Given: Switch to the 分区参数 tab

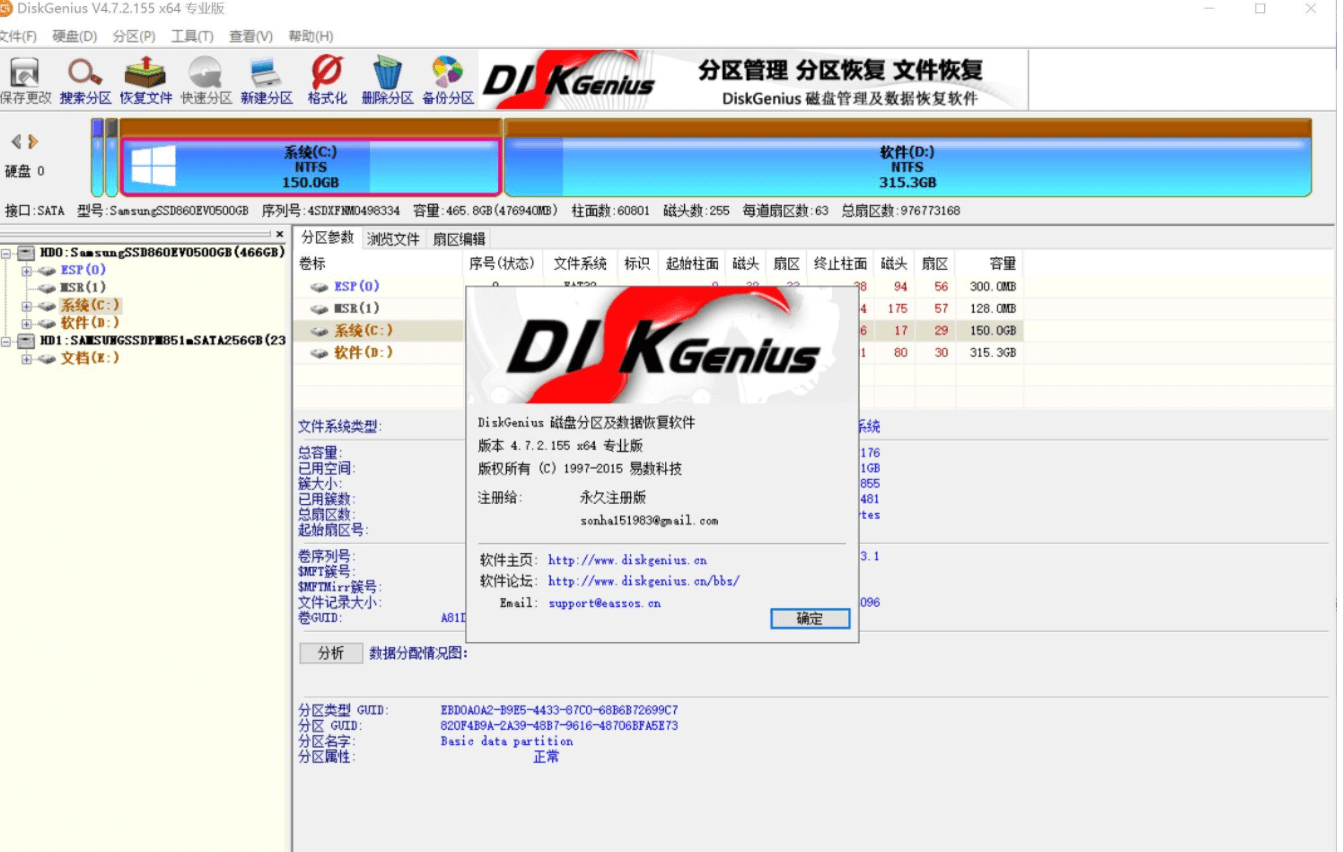Looking at the screenshot, I should pyautogui.click(x=328, y=238).
